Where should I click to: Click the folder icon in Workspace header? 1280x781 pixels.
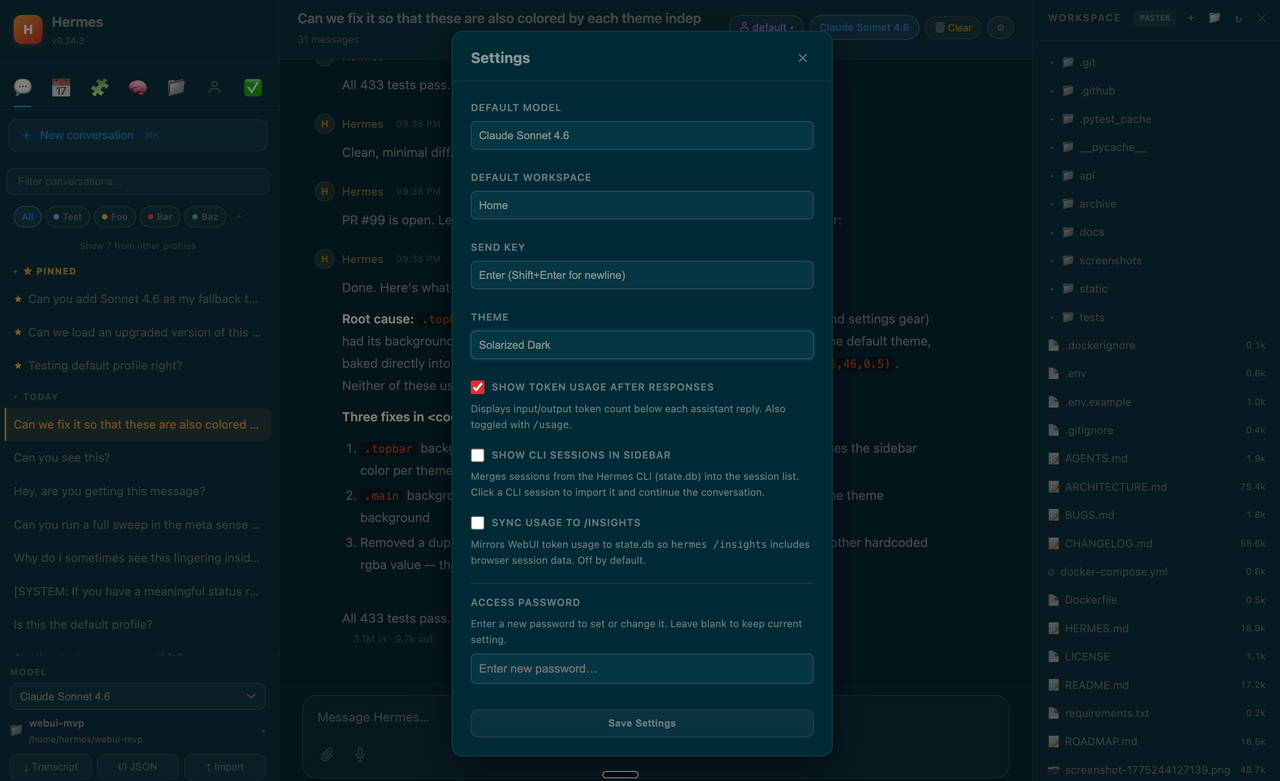pyautogui.click(x=1214, y=18)
